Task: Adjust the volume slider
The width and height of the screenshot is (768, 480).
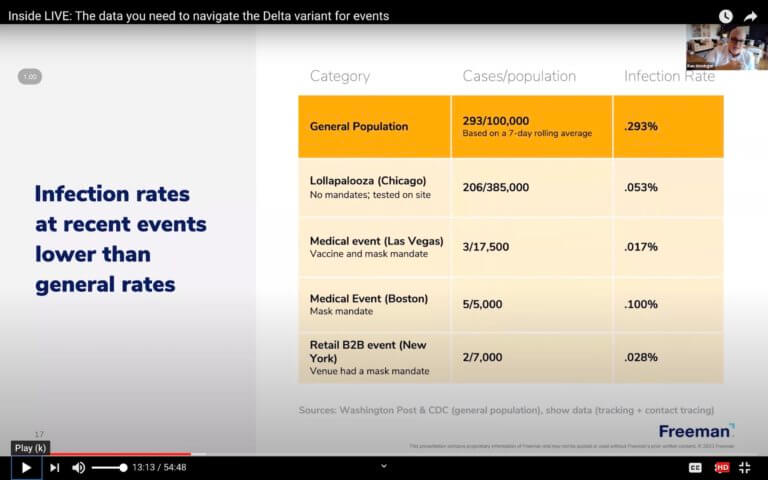Action: click(x=109, y=468)
